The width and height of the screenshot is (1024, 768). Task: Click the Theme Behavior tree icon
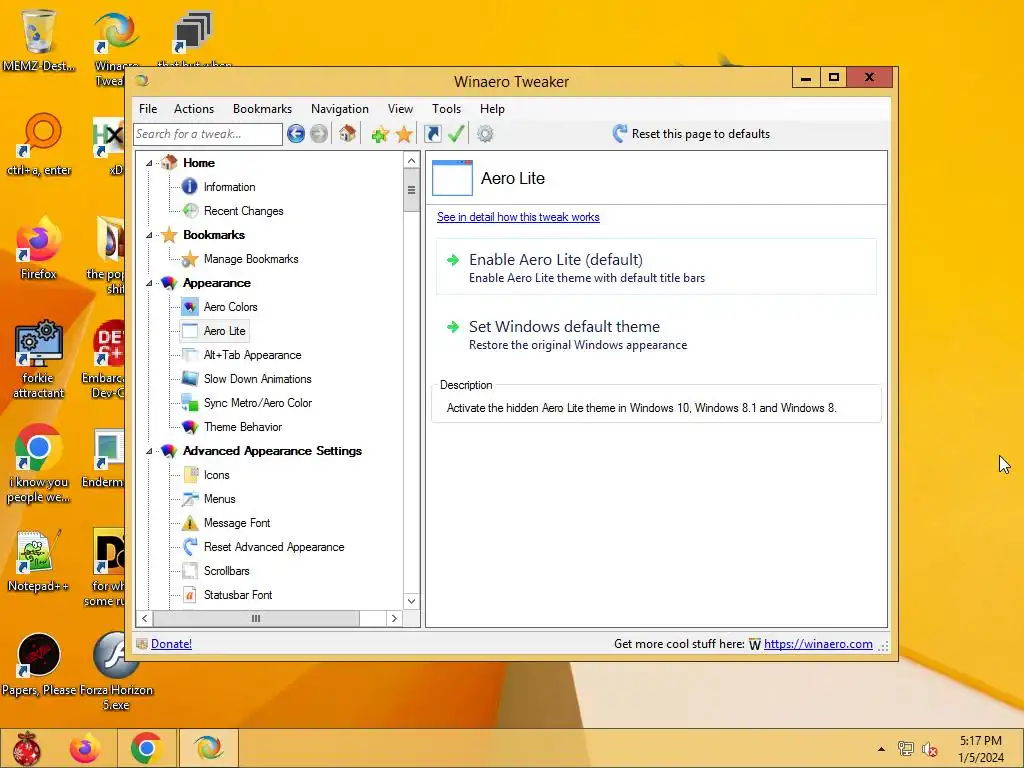[190, 427]
